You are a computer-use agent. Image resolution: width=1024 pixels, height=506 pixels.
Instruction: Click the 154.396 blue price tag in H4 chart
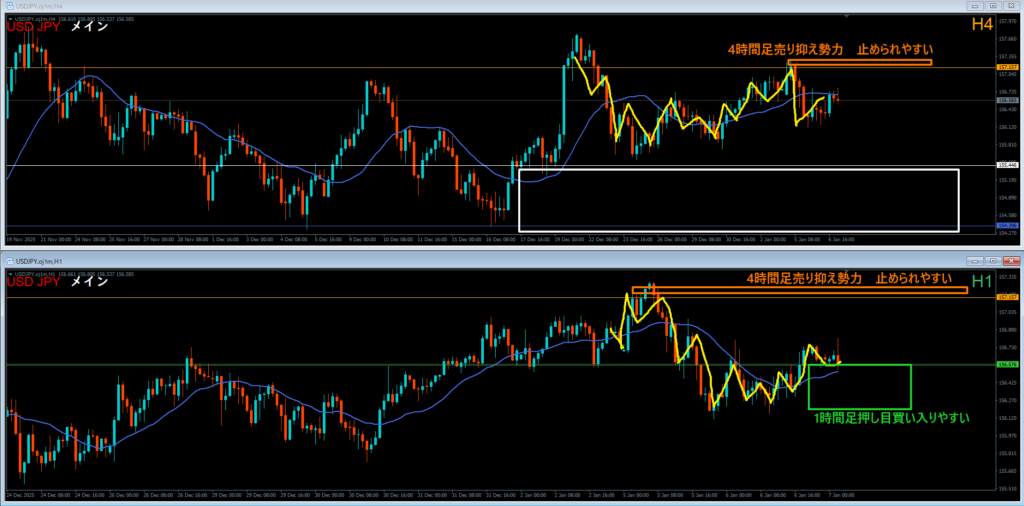click(1006, 226)
